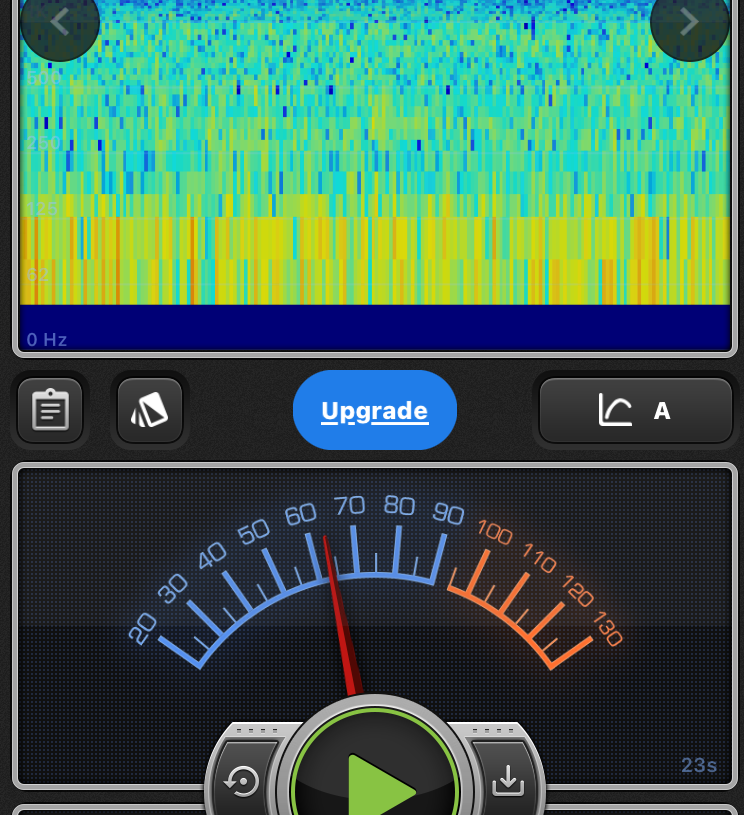Screen dimensions: 744x815
Task: Click the weighting curve graph icon
Action: tap(615, 410)
